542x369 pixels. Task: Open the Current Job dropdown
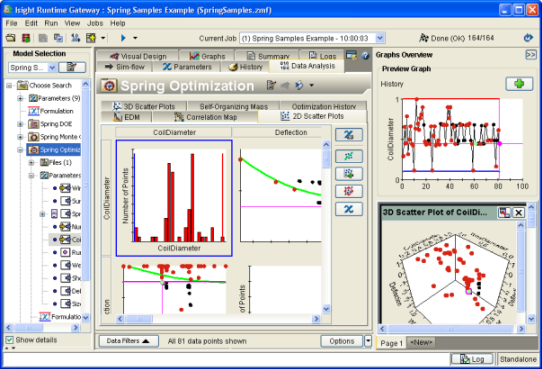coord(380,38)
